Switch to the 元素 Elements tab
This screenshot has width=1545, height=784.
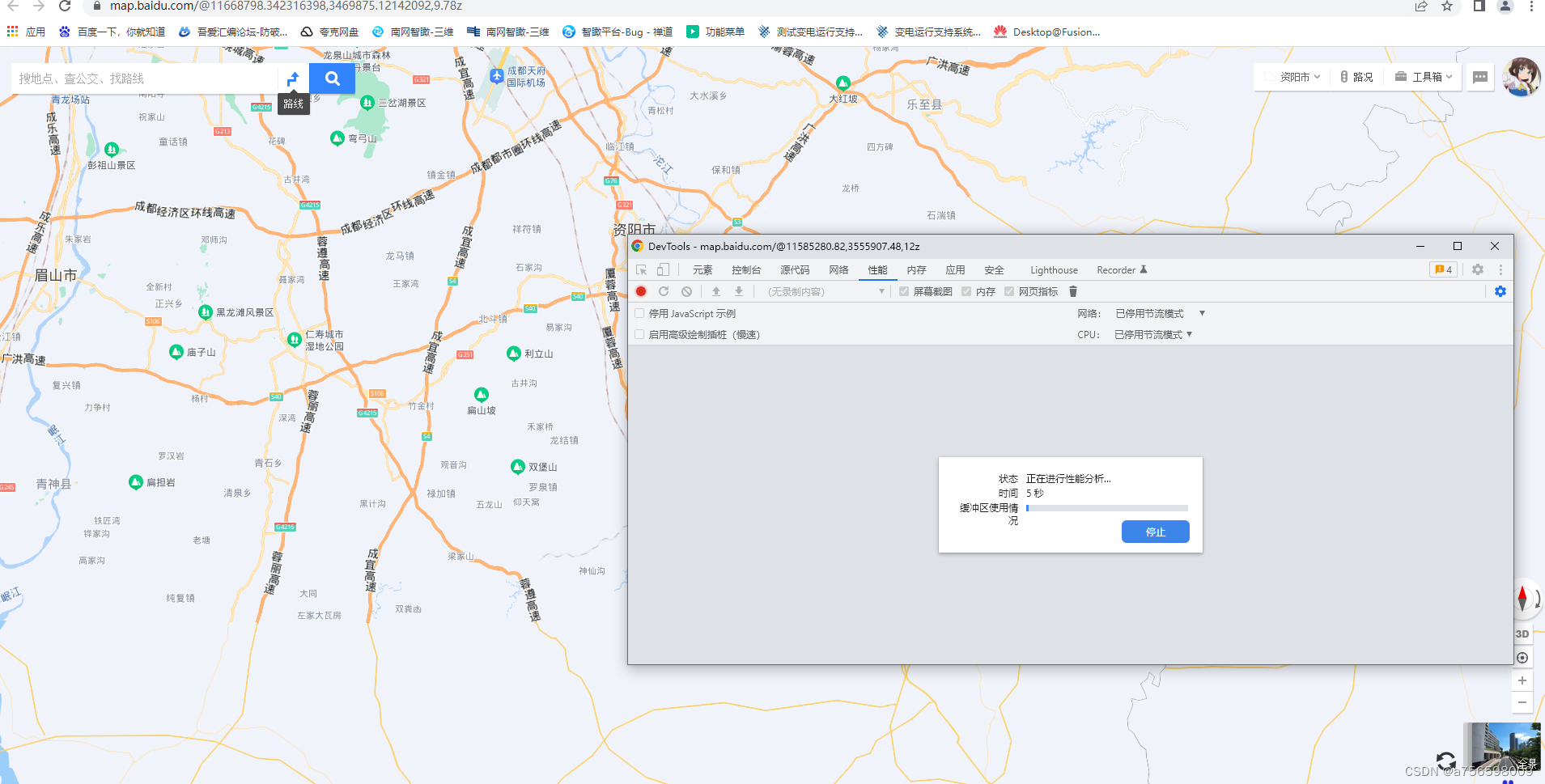(x=702, y=269)
